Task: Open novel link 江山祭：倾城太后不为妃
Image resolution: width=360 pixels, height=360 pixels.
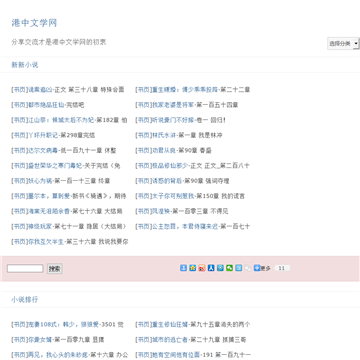Action: pos(61,120)
